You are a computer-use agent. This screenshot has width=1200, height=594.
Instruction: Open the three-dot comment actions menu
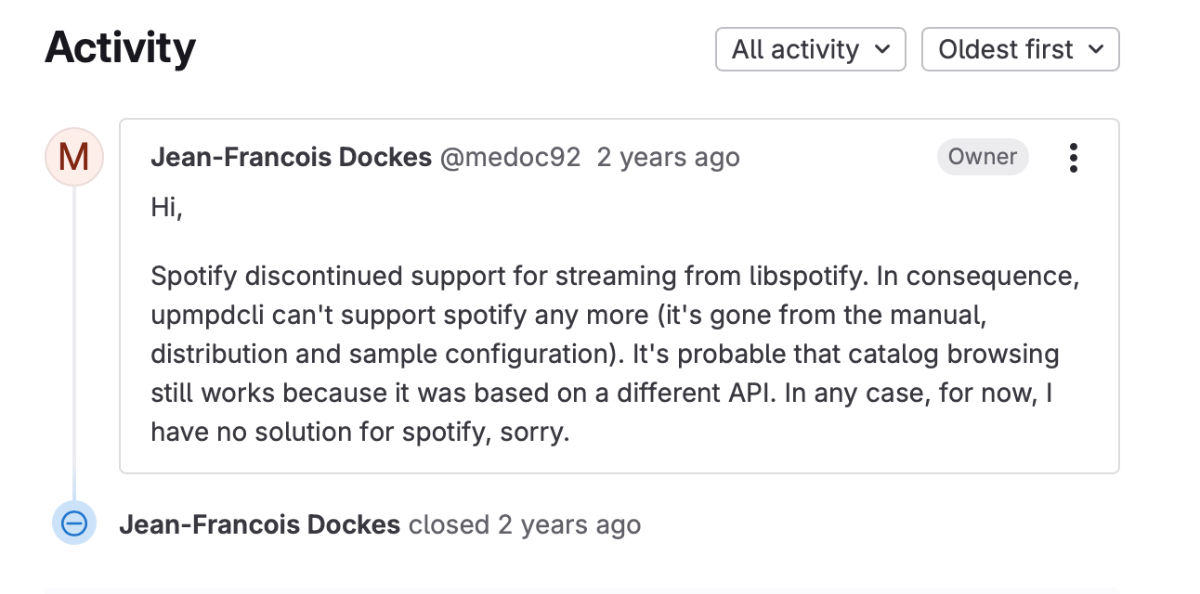click(x=1073, y=158)
